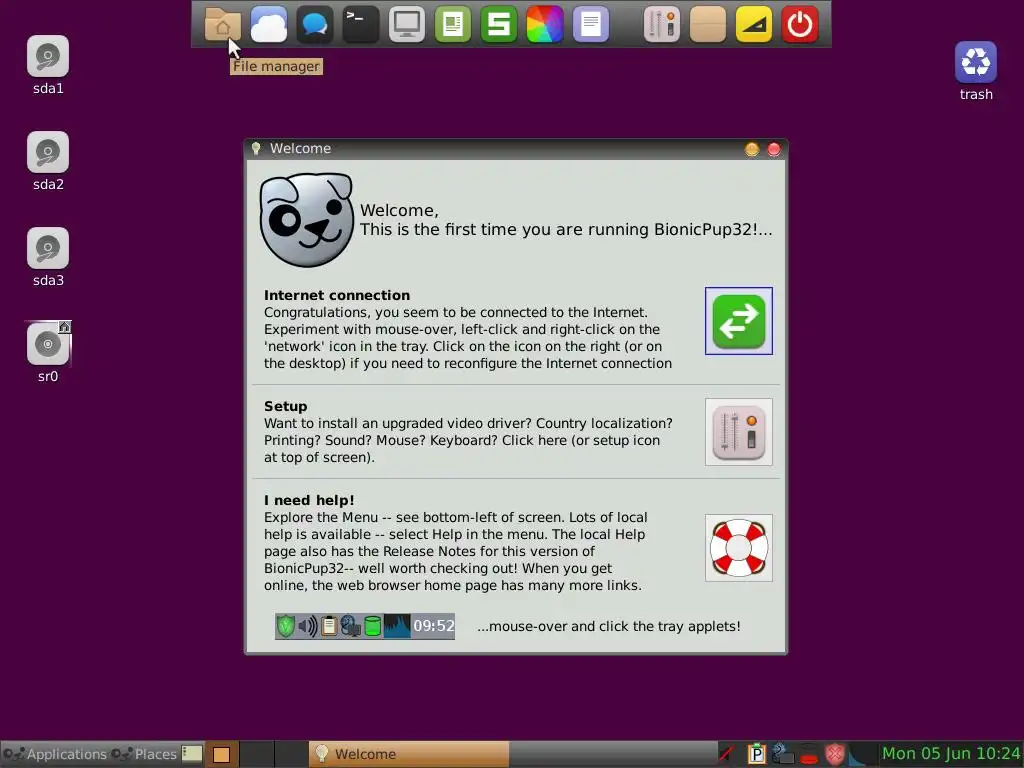Minimize the Welcome window
This screenshot has width=1024, height=768.
click(752, 149)
